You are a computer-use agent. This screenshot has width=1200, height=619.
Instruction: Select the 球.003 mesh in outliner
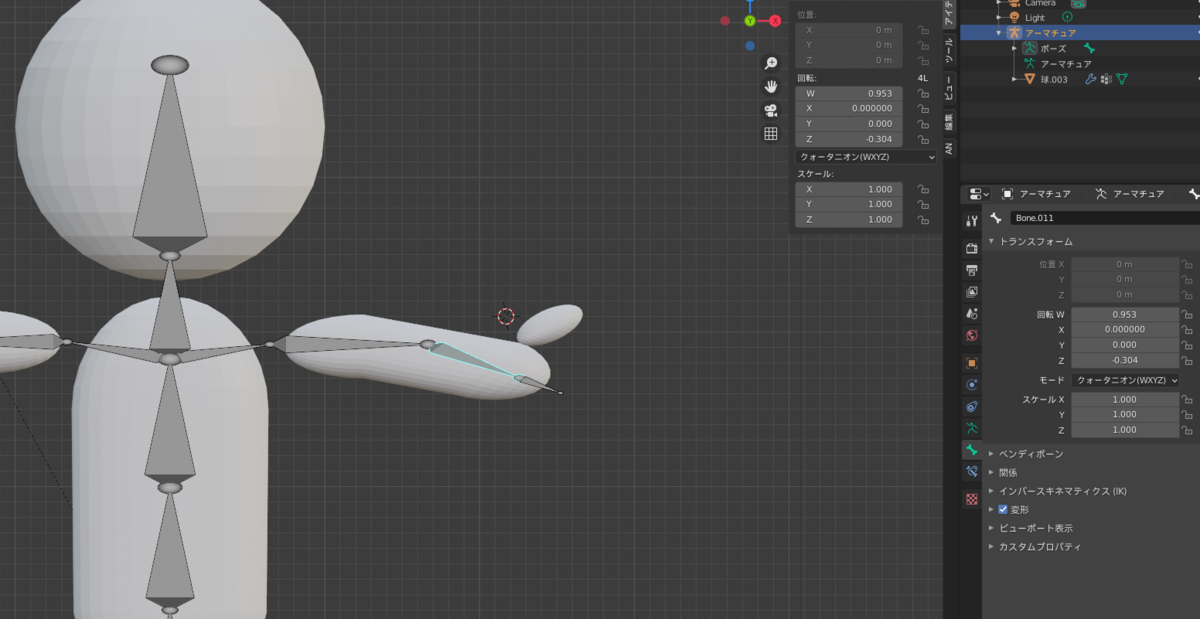coord(1054,79)
